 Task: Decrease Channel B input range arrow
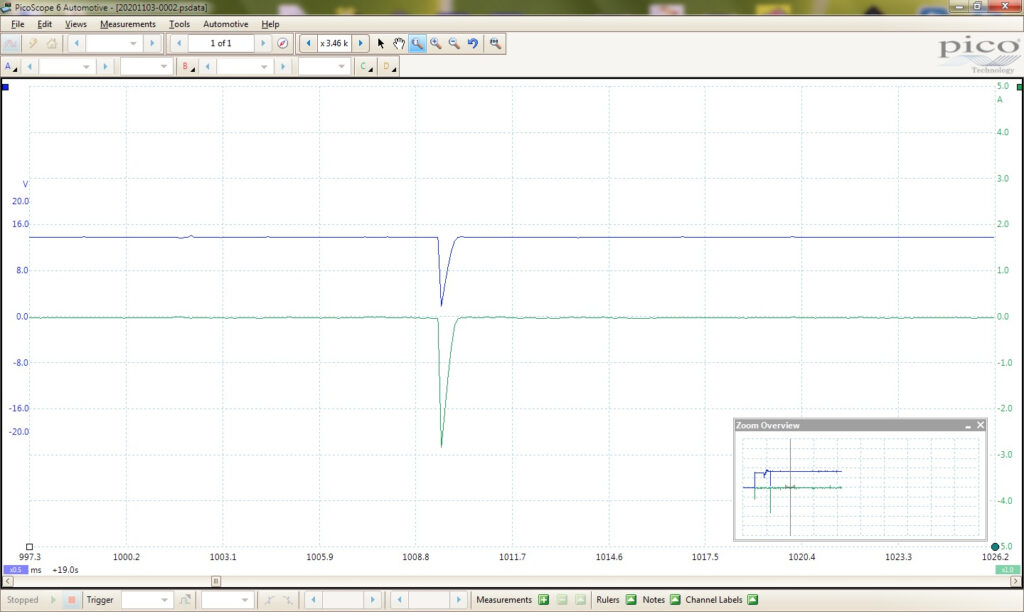tap(207, 66)
